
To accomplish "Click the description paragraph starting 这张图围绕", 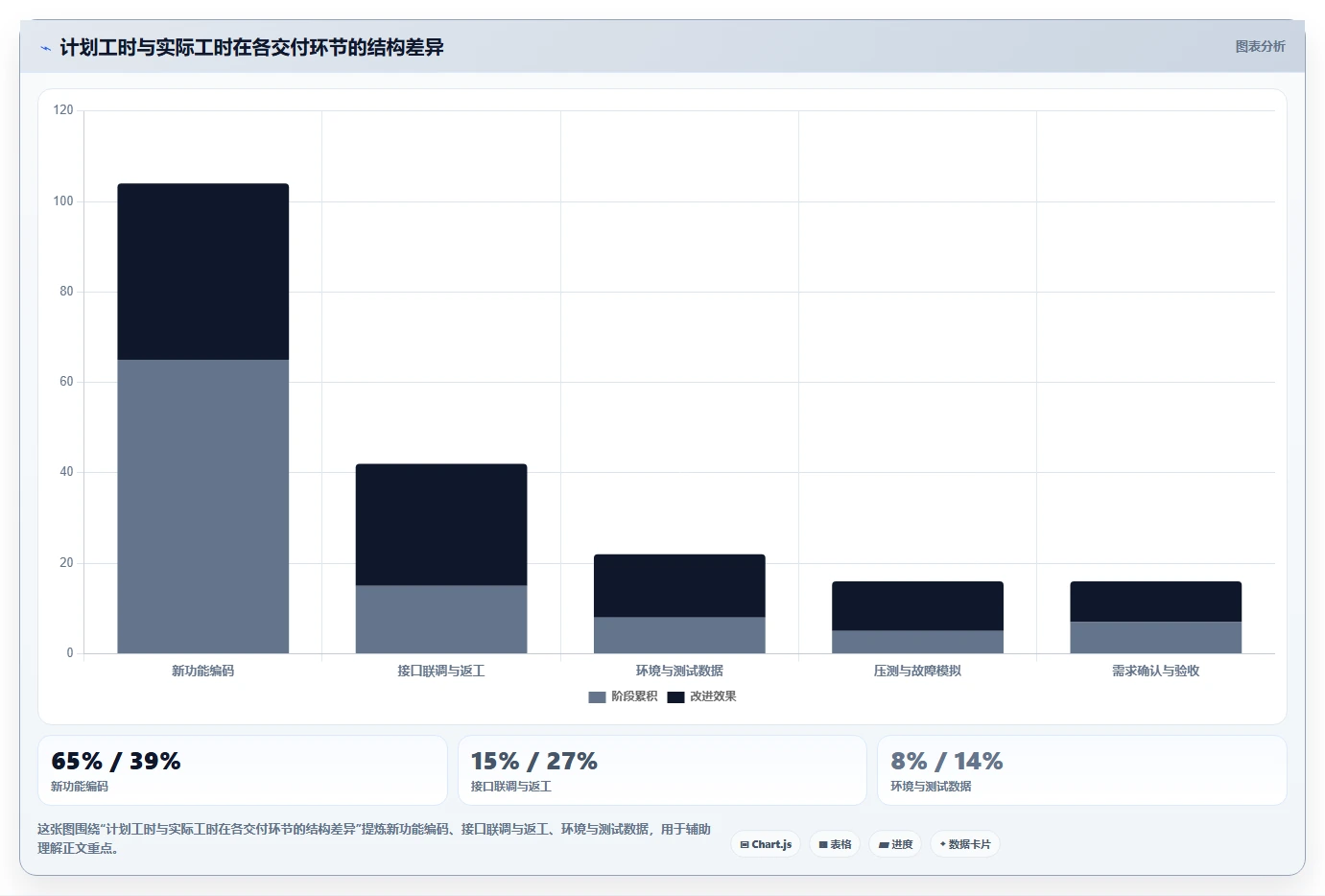I will click(x=374, y=838).
